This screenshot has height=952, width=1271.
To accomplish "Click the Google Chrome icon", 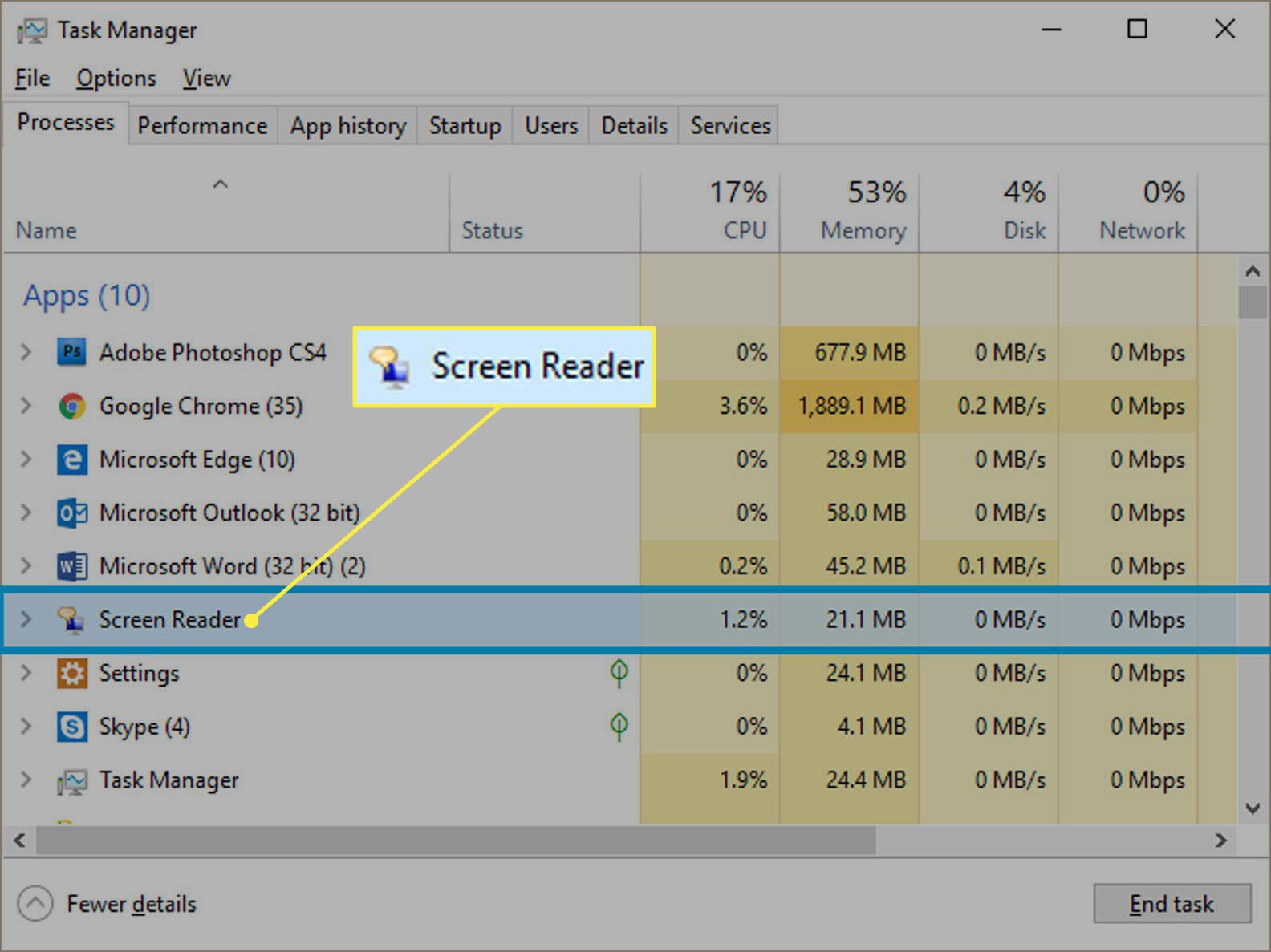I will coord(72,406).
